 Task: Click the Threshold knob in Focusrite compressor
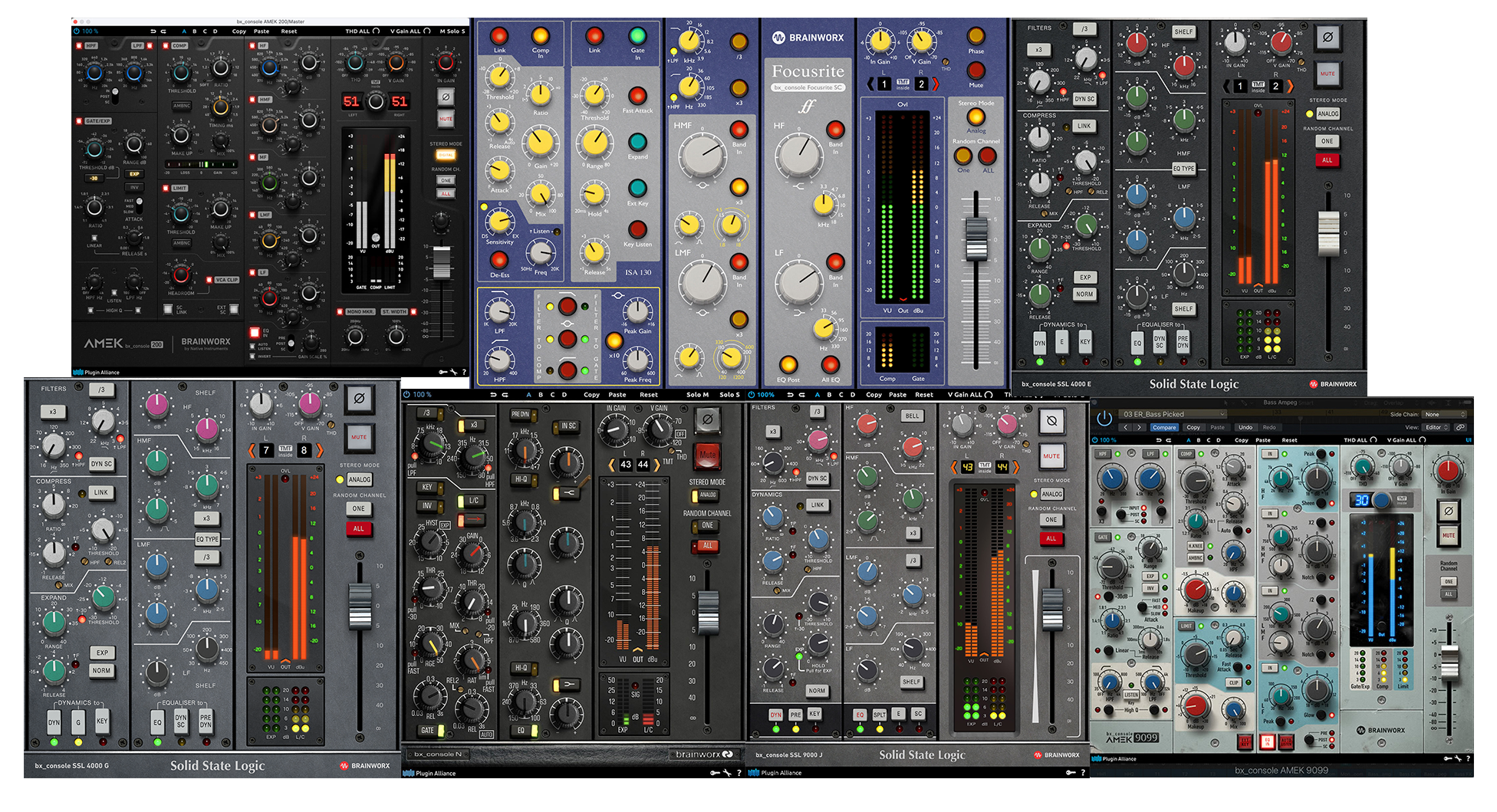point(499,77)
